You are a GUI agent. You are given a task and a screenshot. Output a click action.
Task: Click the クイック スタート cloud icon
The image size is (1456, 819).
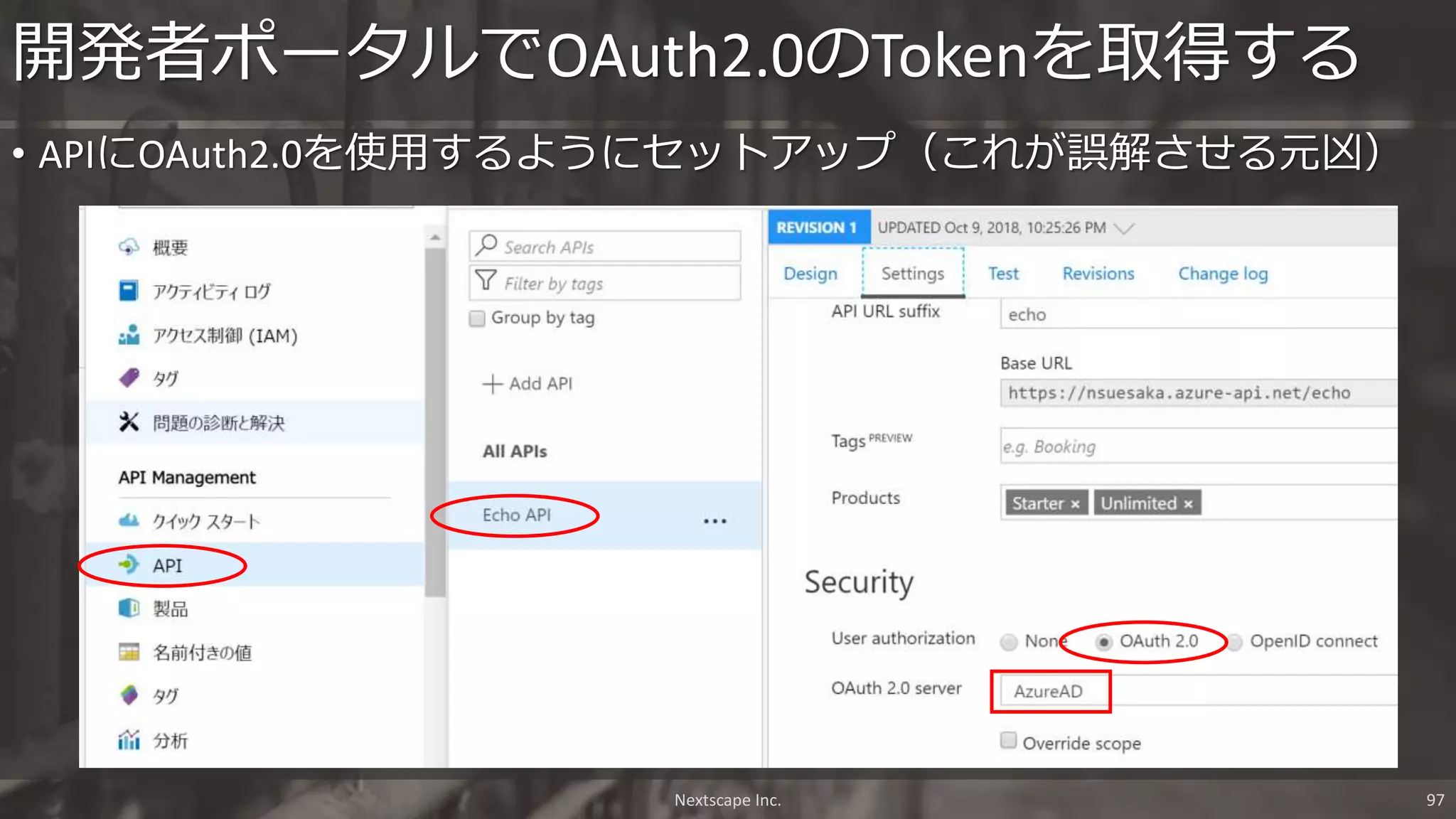[x=129, y=521]
